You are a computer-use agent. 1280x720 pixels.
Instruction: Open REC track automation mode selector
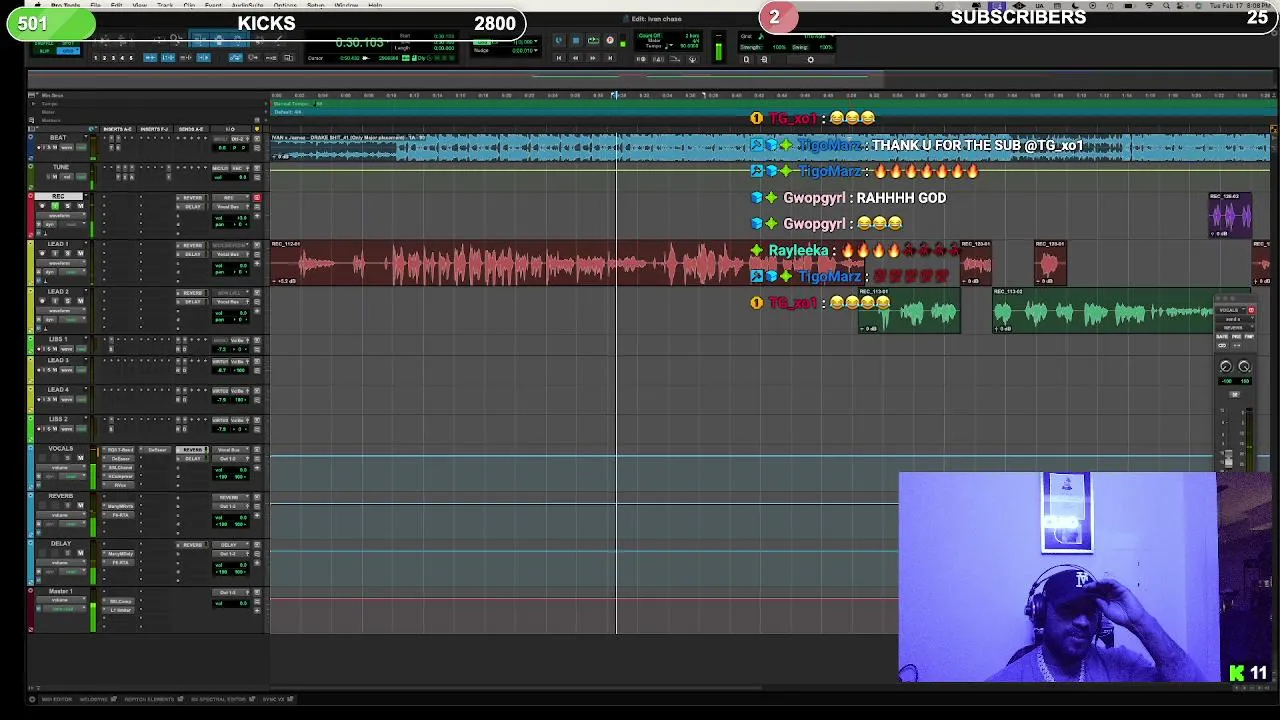coord(72,224)
